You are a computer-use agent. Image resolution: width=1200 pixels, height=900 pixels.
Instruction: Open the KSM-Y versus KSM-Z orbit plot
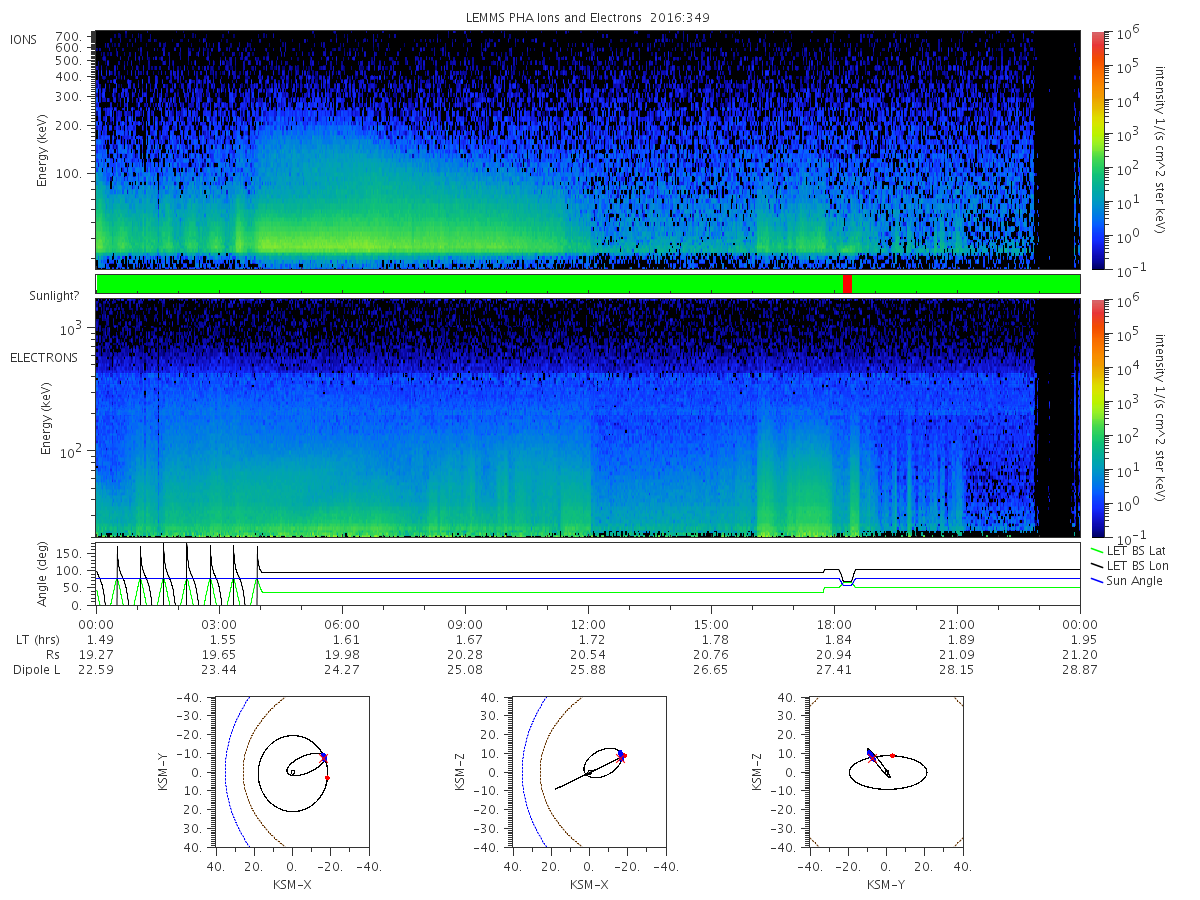(886, 772)
